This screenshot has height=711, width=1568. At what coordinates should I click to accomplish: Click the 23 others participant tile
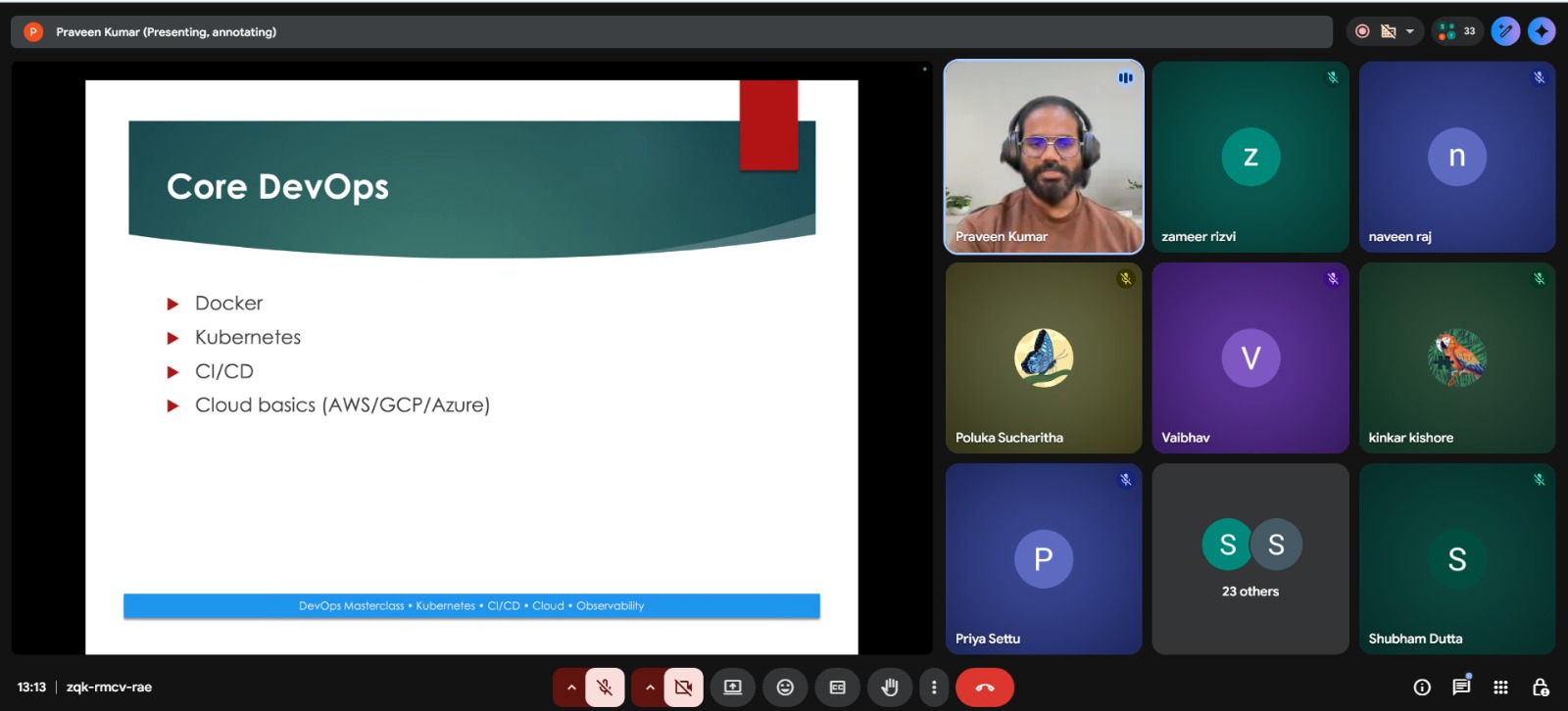[1250, 558]
